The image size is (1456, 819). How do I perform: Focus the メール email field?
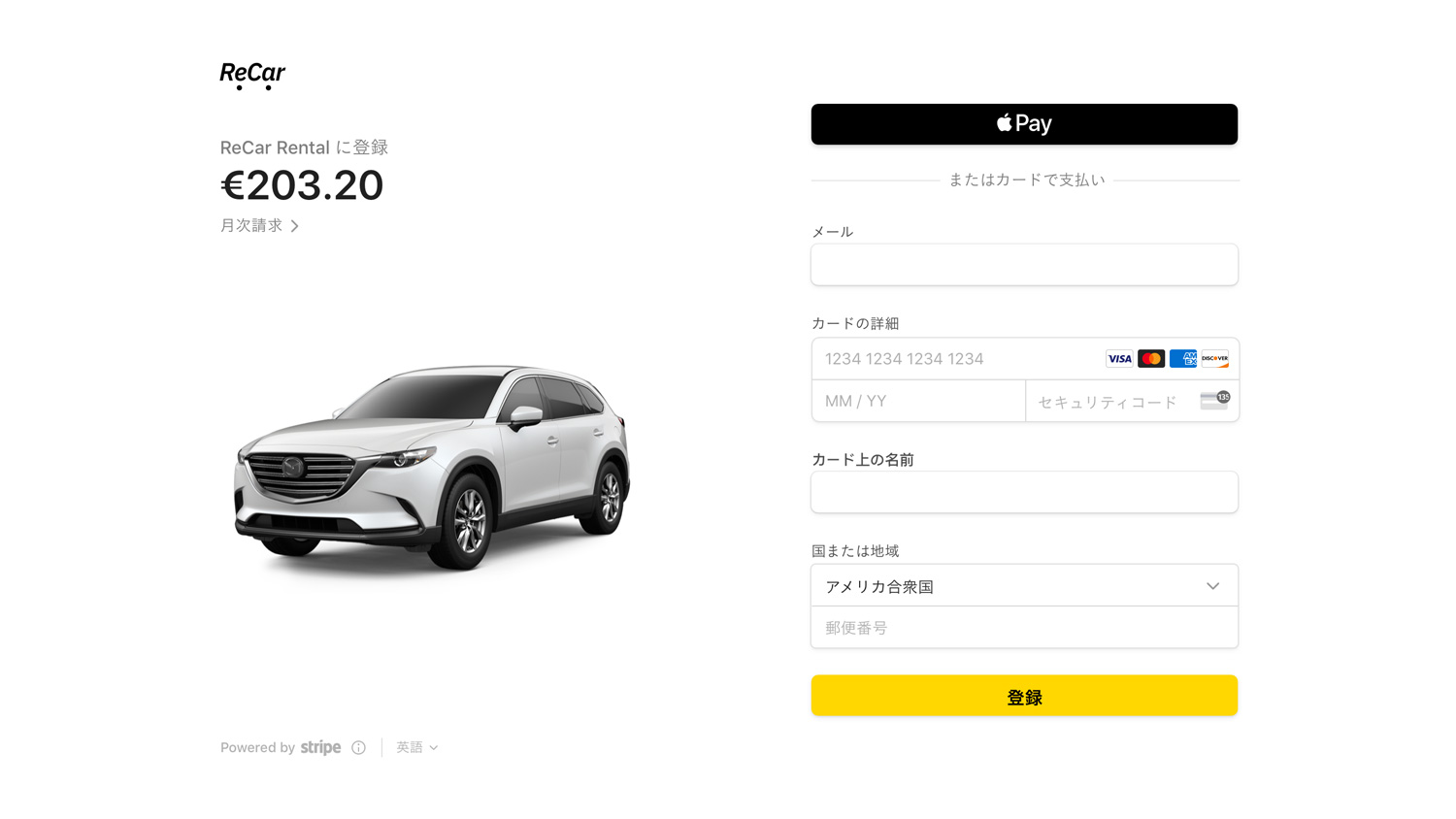pos(1024,265)
